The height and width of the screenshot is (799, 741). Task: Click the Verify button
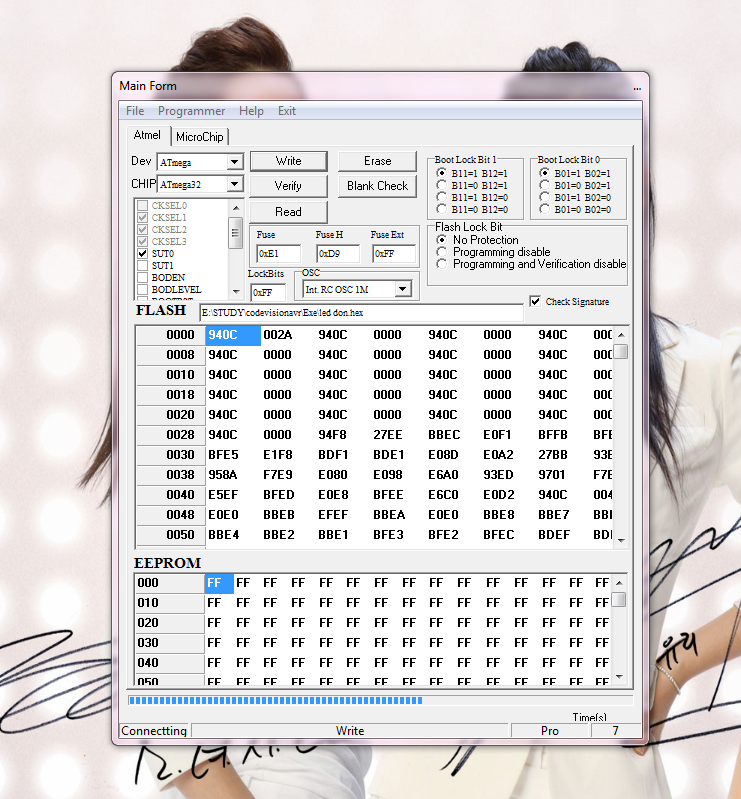(x=288, y=186)
